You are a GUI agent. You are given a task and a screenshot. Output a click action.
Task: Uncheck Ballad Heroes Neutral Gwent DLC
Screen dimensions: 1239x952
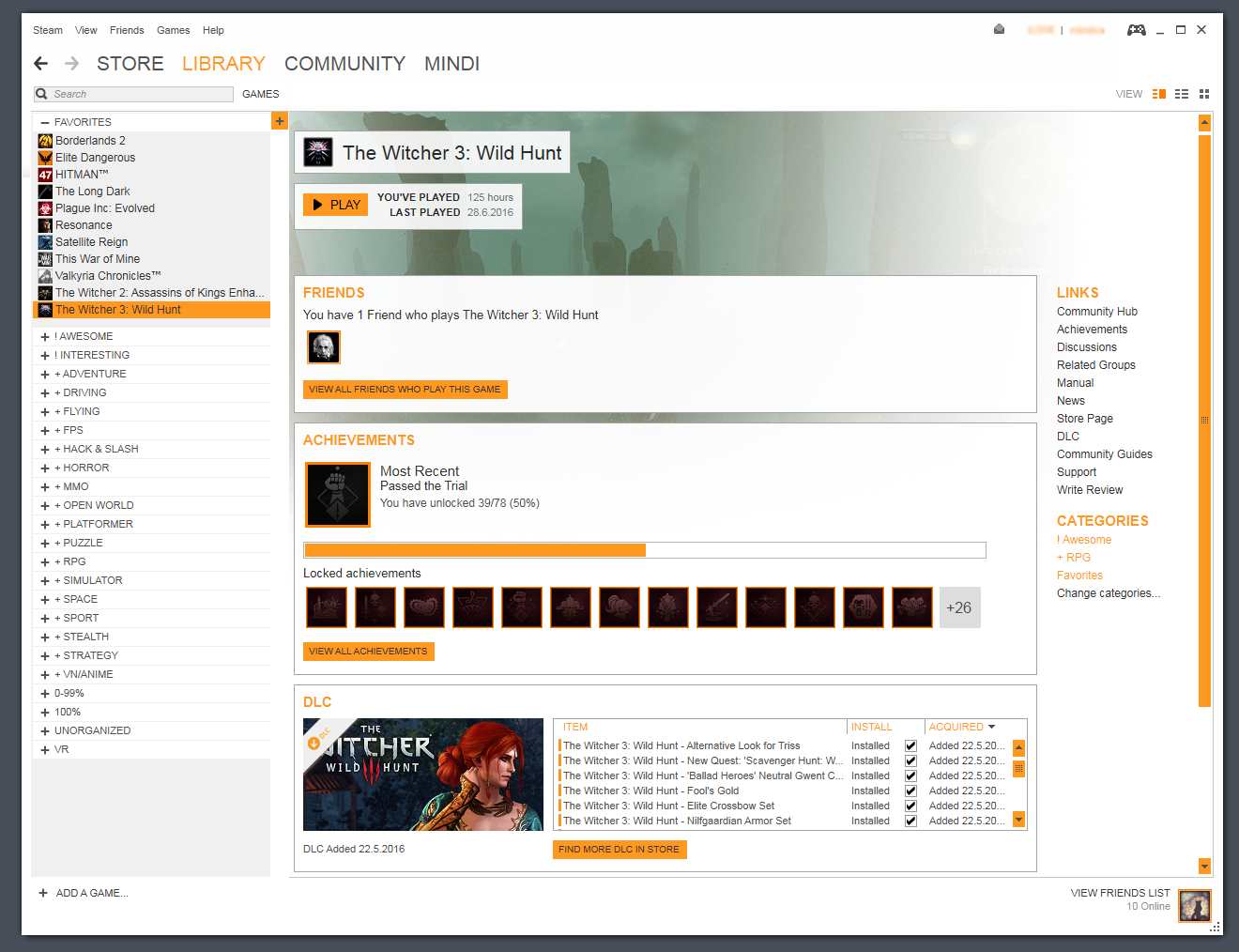point(910,775)
